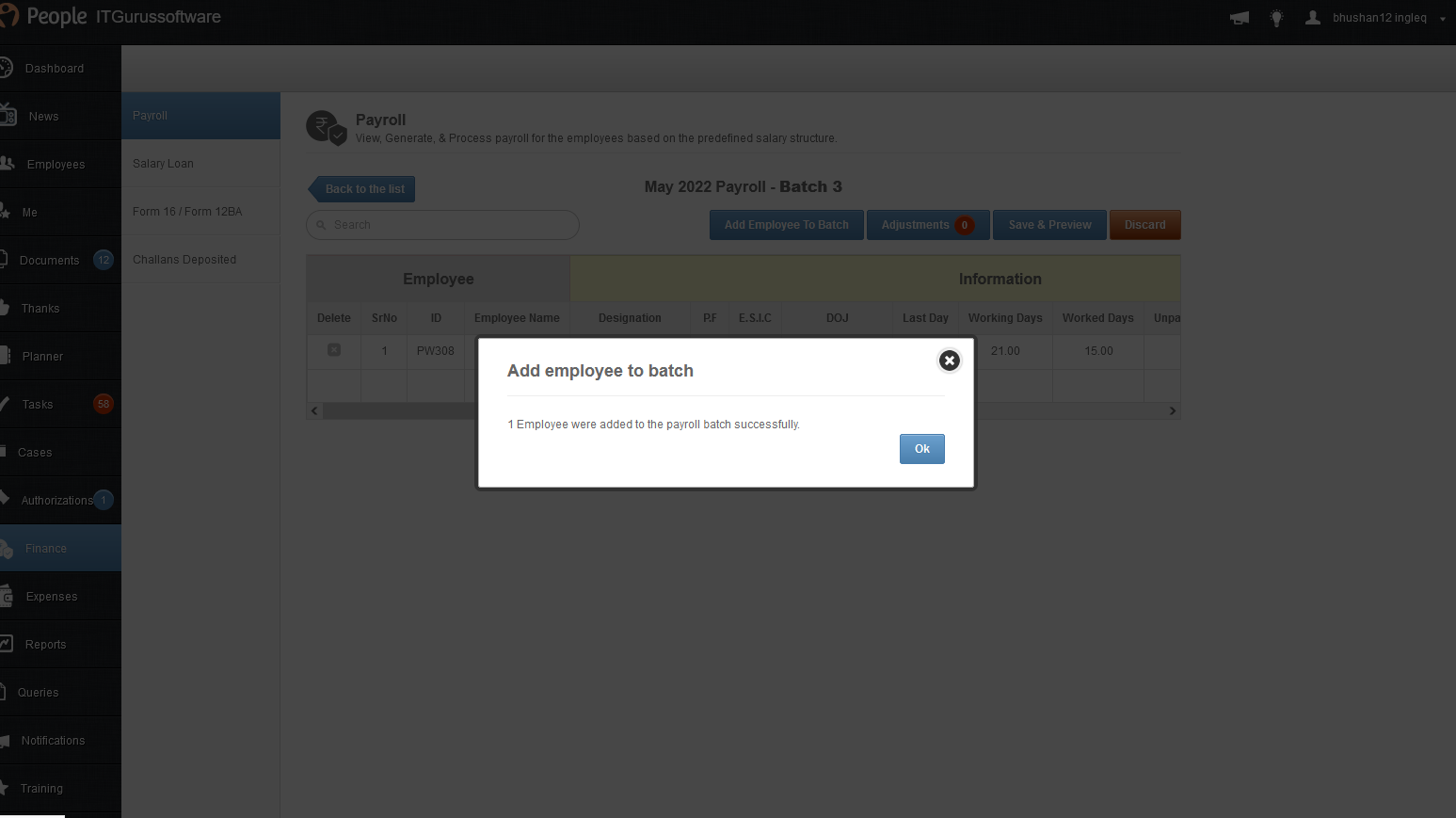Open the announcements megaphone icon

tap(1240, 18)
